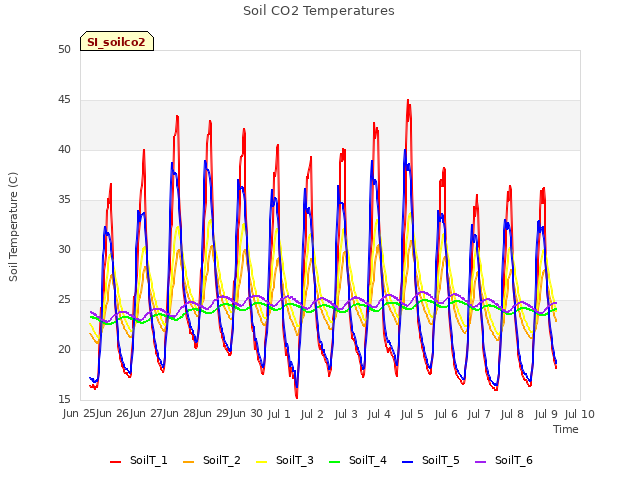Click the Jul 7 x-axis date label
Screen dimensions: 640x480
tap(479, 414)
